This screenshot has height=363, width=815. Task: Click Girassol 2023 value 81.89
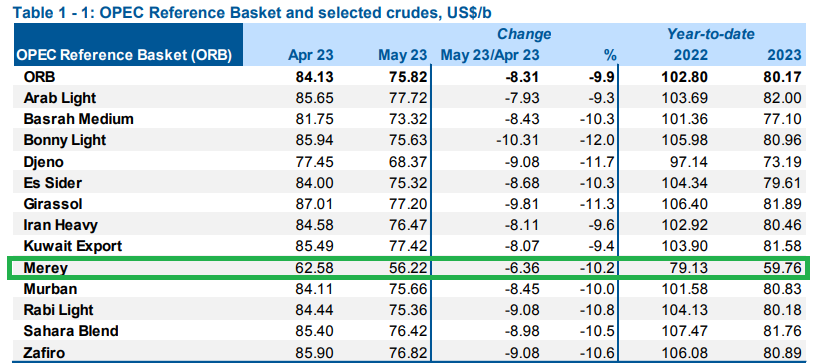782,204
